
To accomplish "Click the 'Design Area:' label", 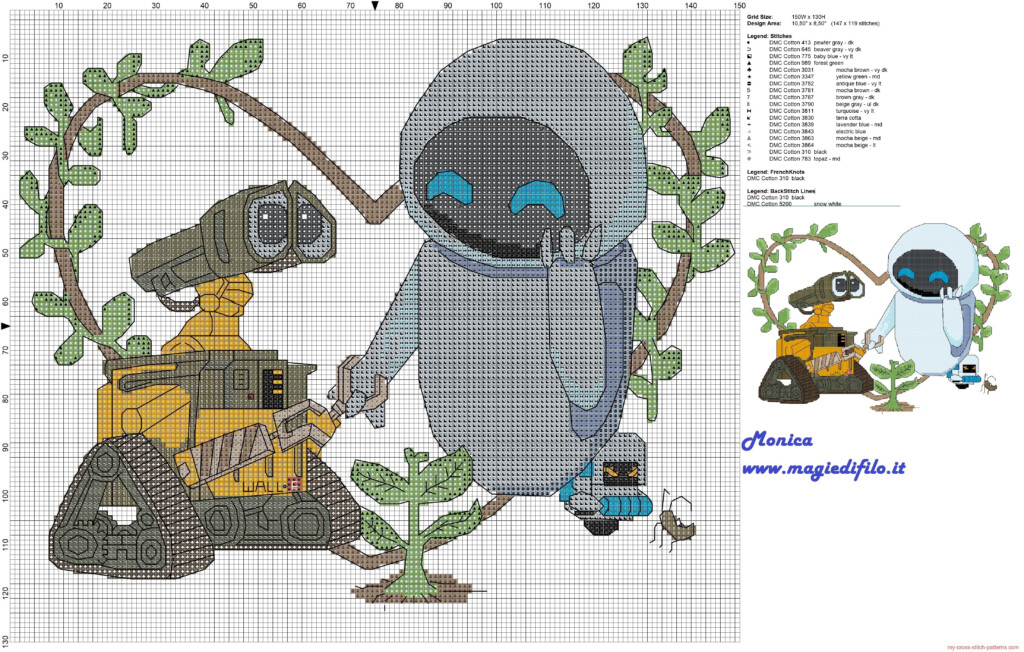I will click(x=764, y=24).
